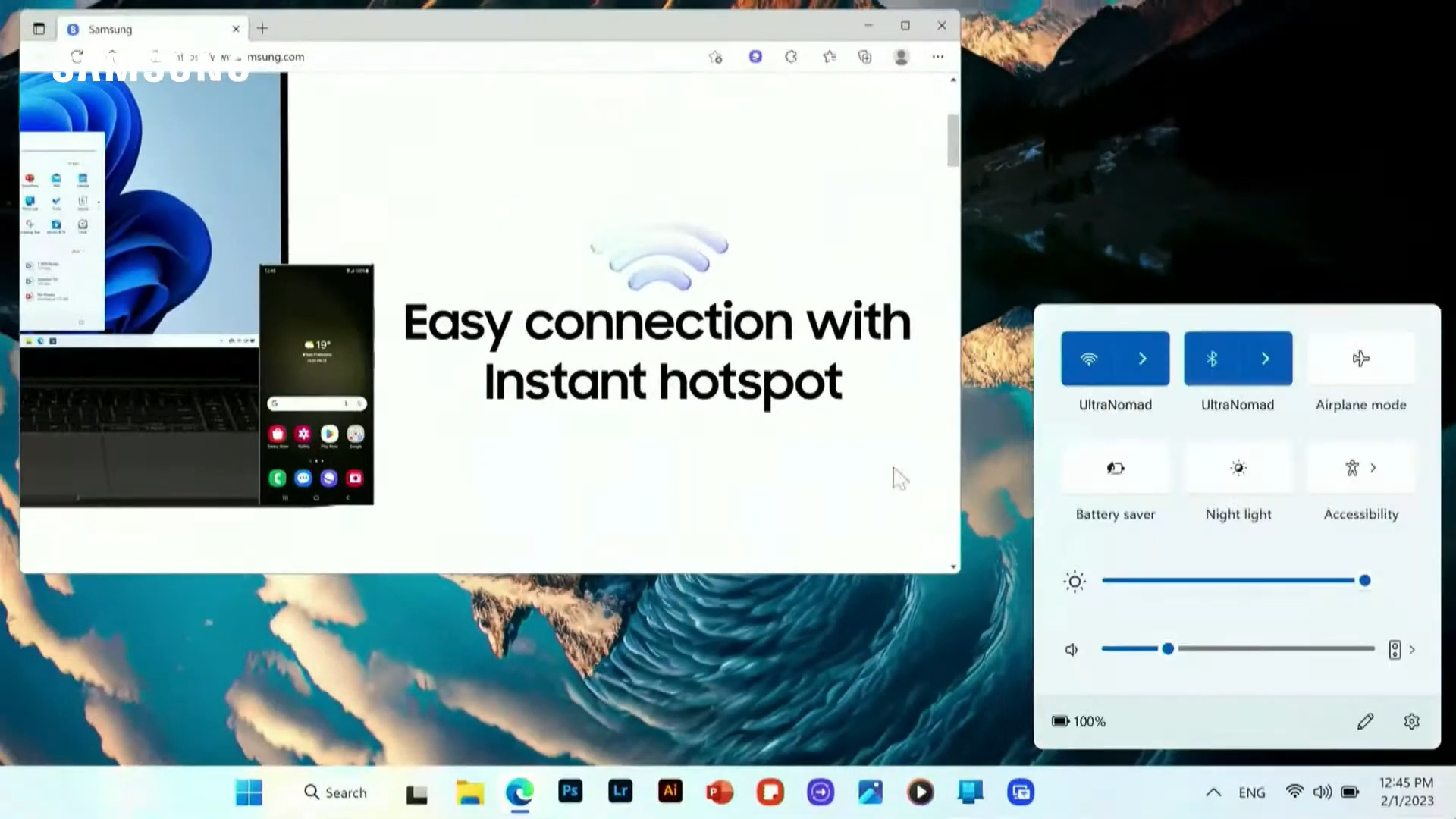Open Edge settings and more menu
The height and width of the screenshot is (819, 1456).
click(938, 57)
